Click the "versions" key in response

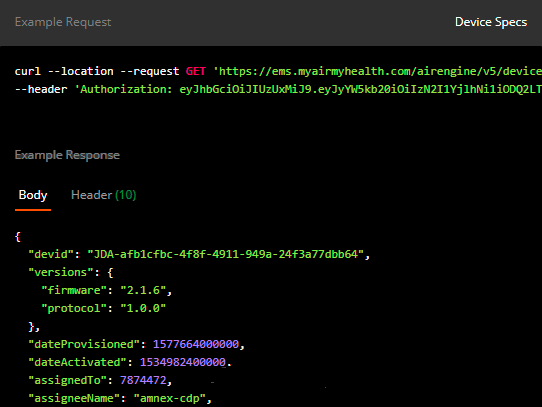coord(61,272)
